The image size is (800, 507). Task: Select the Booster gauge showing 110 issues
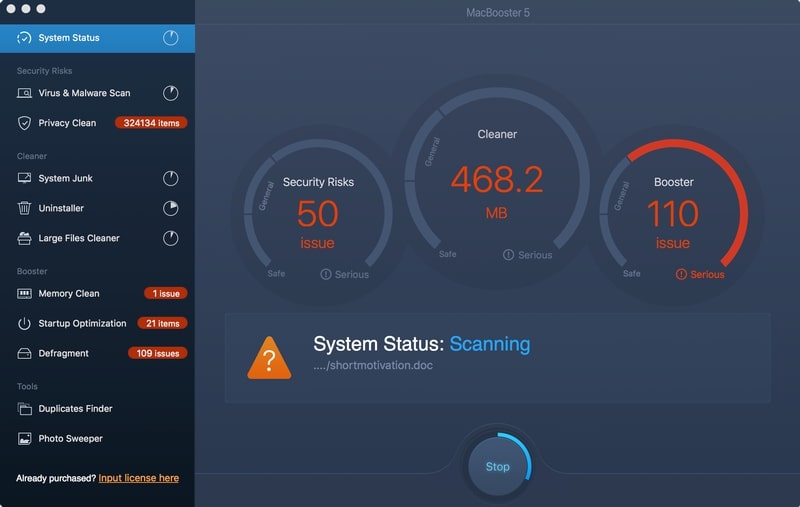pyautogui.click(x=673, y=215)
